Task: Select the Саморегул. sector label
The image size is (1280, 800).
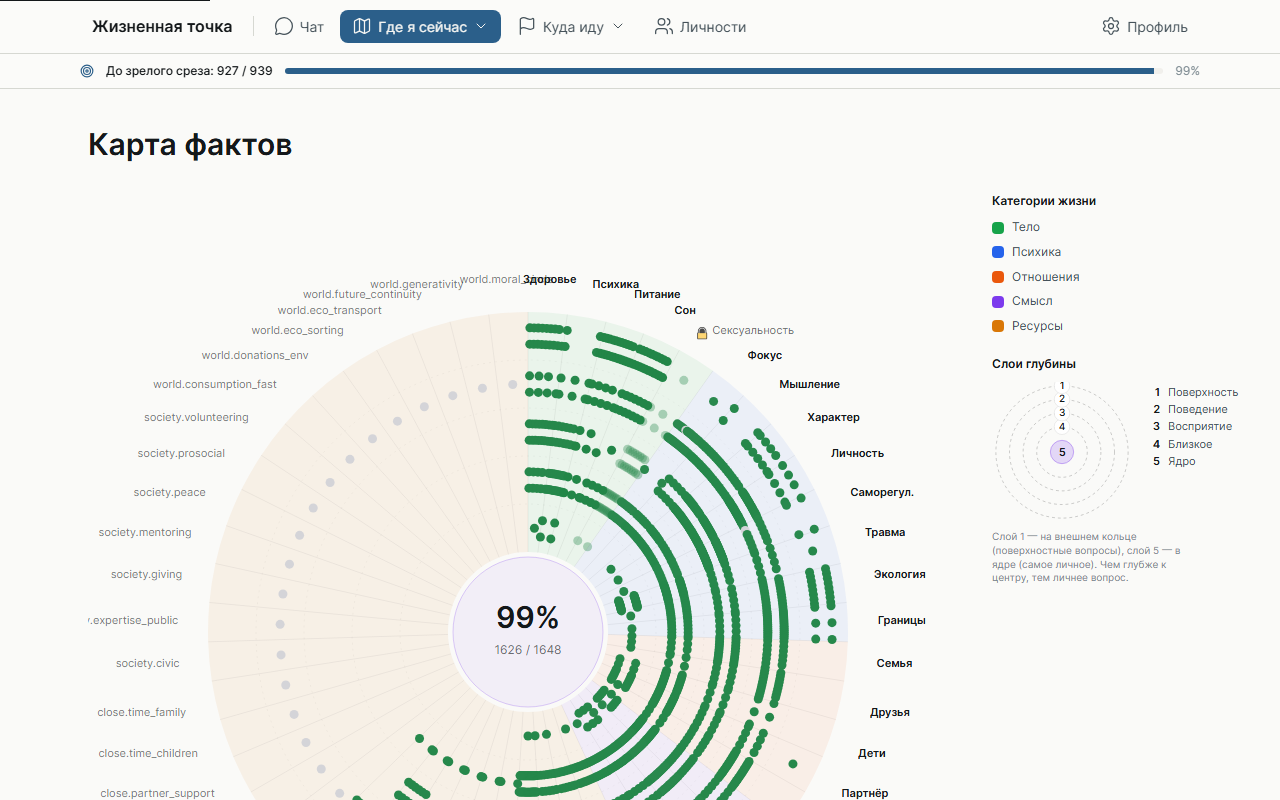Action: 882,492
